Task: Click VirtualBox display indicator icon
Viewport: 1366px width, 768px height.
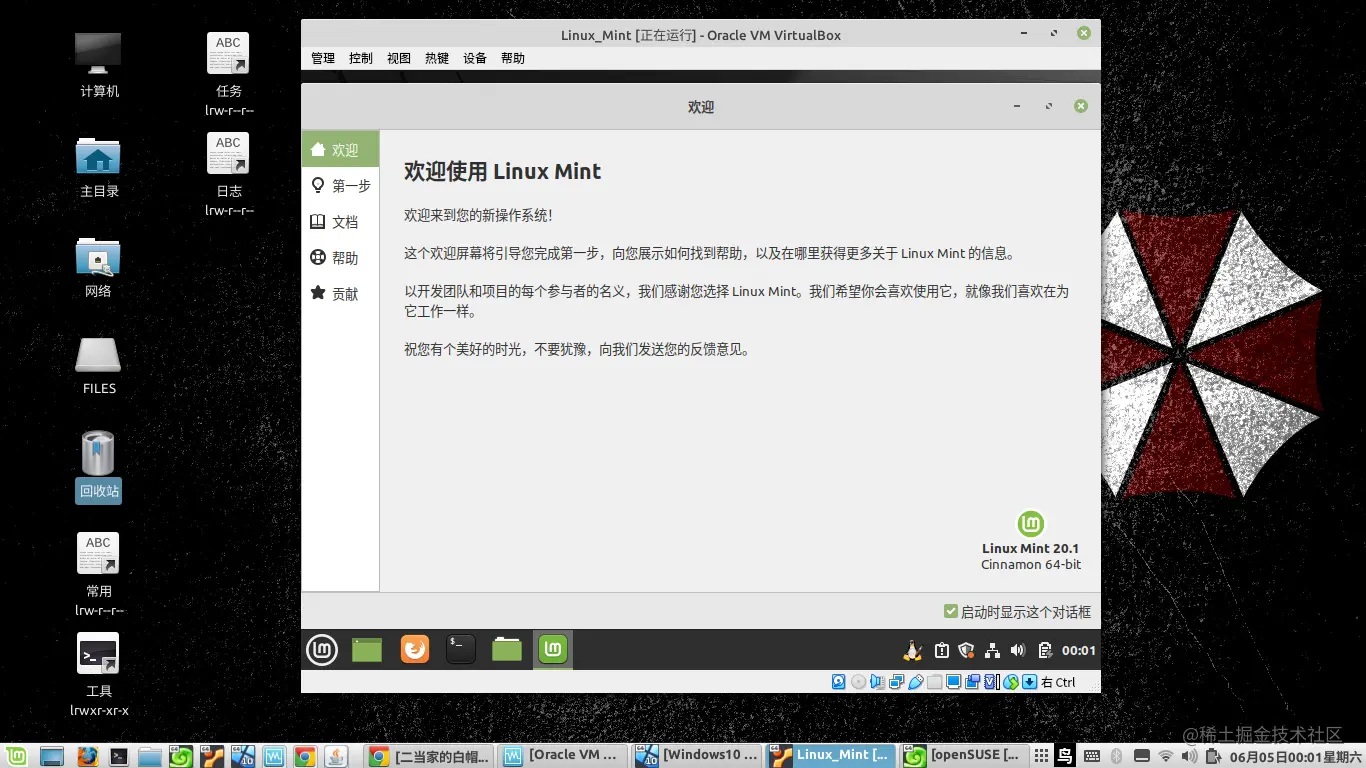Action: coord(953,682)
